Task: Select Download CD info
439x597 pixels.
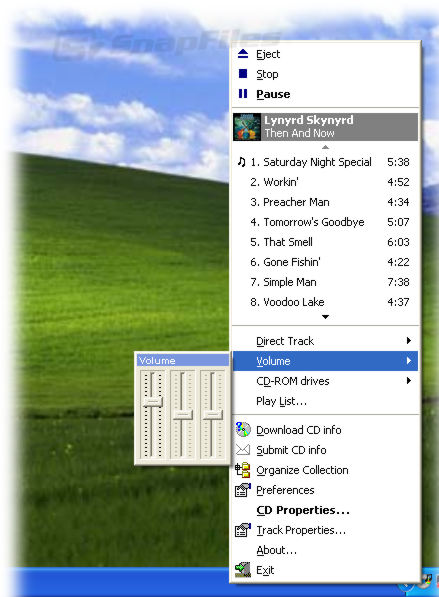Action: pyautogui.click(x=326, y=430)
